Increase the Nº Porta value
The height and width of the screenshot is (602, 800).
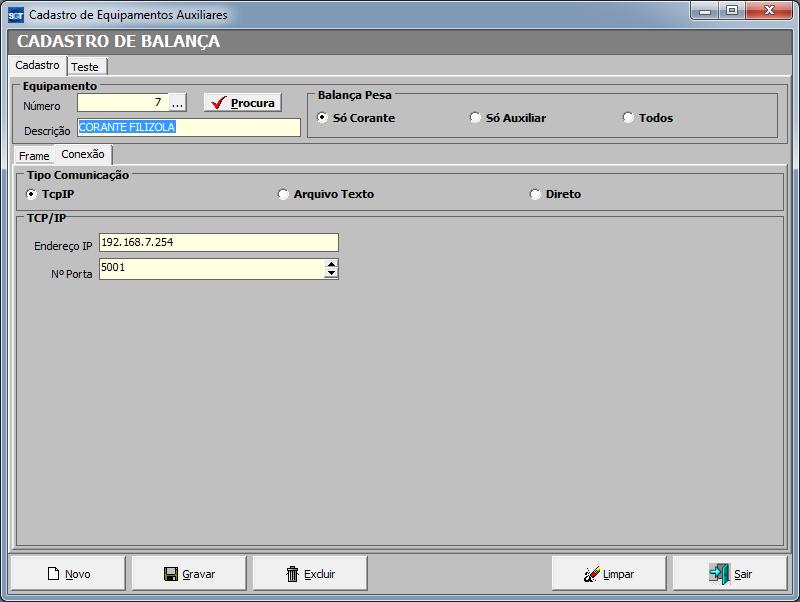click(332, 264)
